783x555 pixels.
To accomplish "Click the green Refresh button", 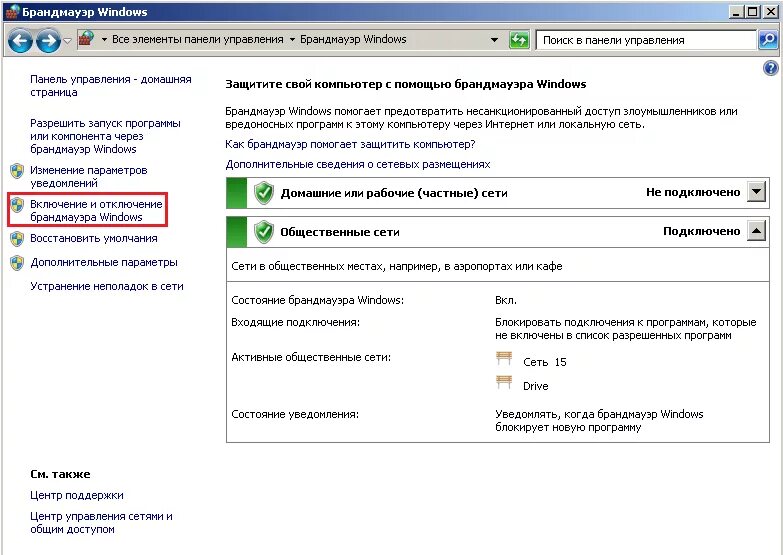I will coord(519,40).
